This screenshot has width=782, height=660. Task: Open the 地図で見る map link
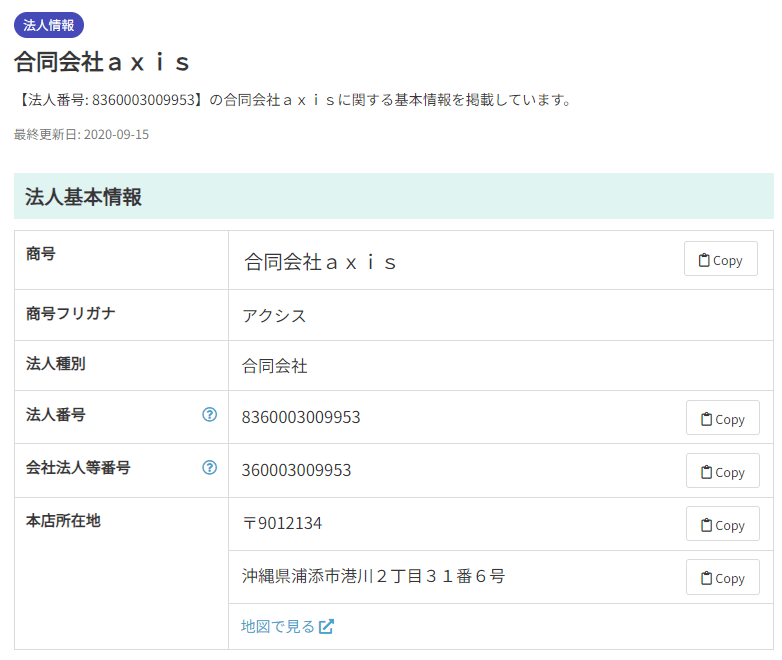278,626
